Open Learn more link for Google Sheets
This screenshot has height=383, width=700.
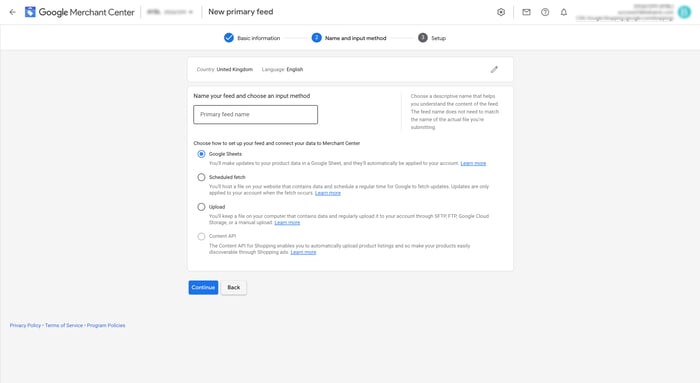click(473, 163)
